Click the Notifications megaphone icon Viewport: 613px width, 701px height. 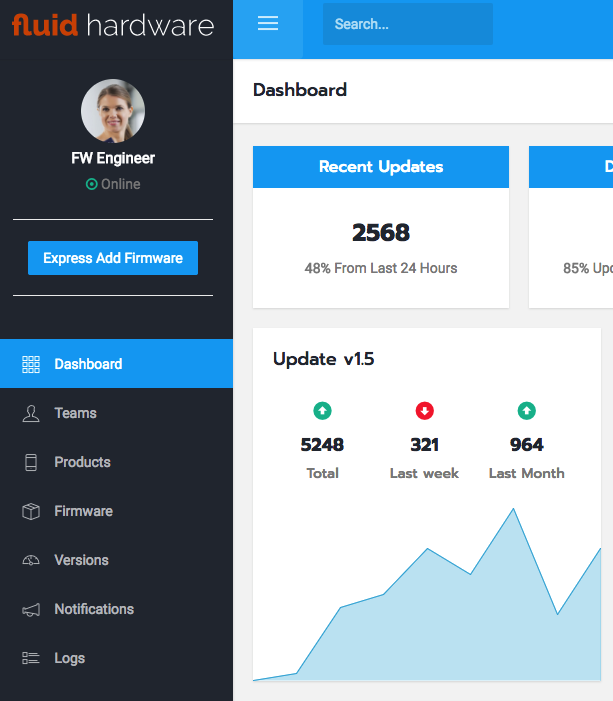click(31, 609)
